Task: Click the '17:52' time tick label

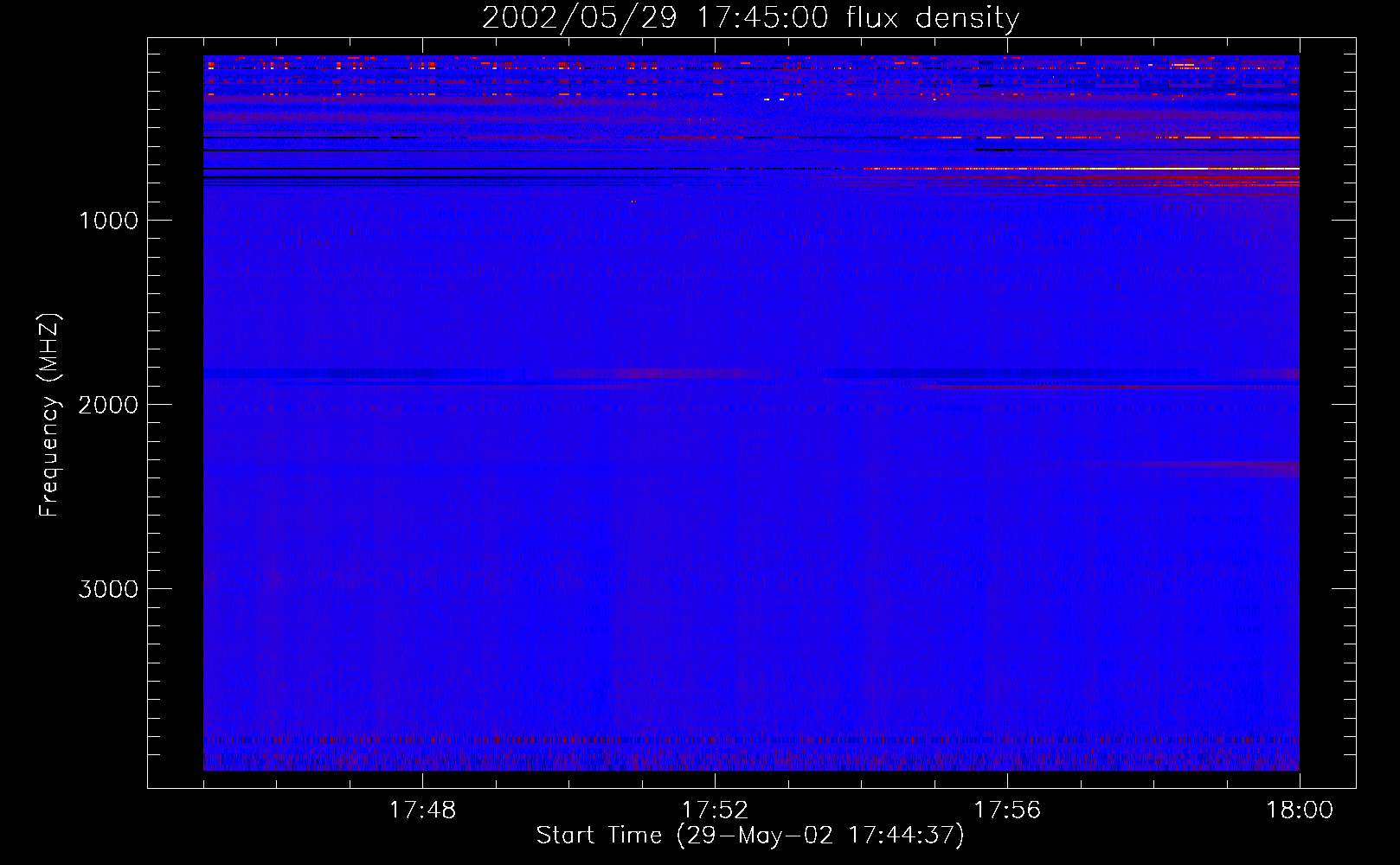Action: point(715,811)
